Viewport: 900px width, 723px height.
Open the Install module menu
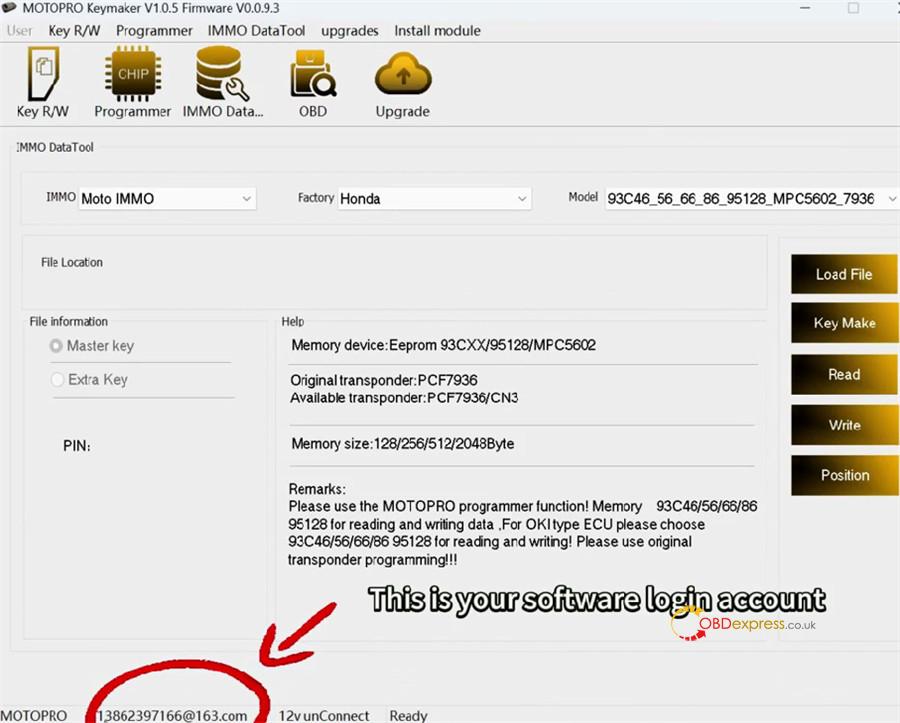(437, 30)
